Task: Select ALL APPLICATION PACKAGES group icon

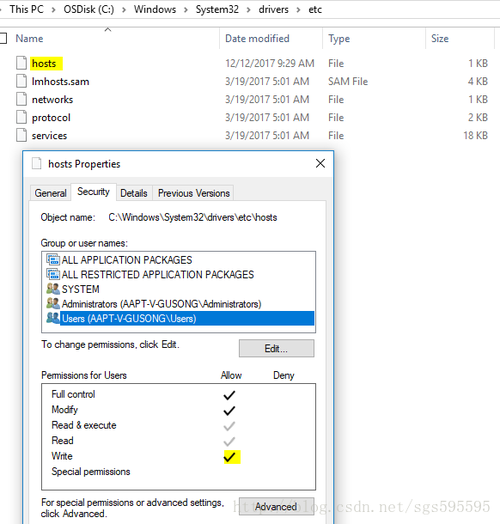Action: click(53, 260)
